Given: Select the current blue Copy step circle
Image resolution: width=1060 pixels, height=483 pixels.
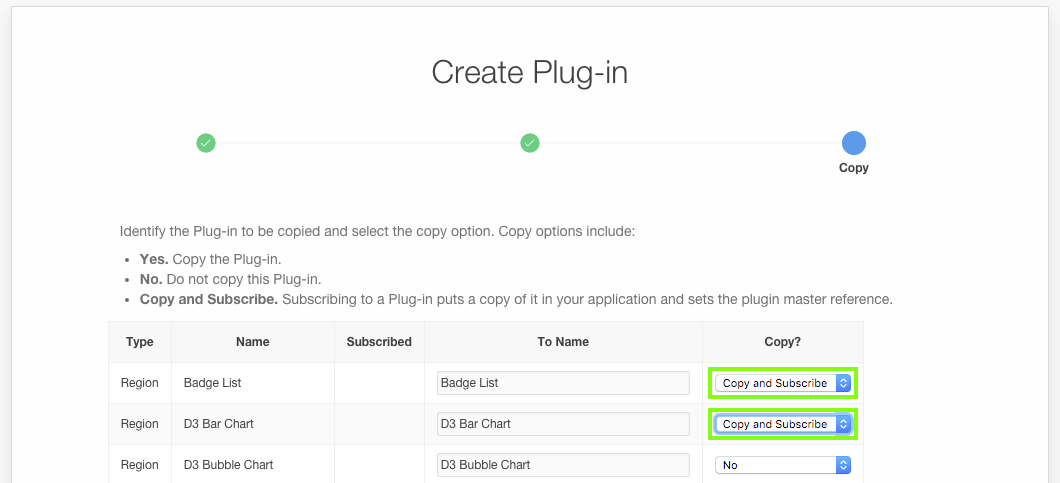Looking at the screenshot, I should pyautogui.click(x=853, y=143).
